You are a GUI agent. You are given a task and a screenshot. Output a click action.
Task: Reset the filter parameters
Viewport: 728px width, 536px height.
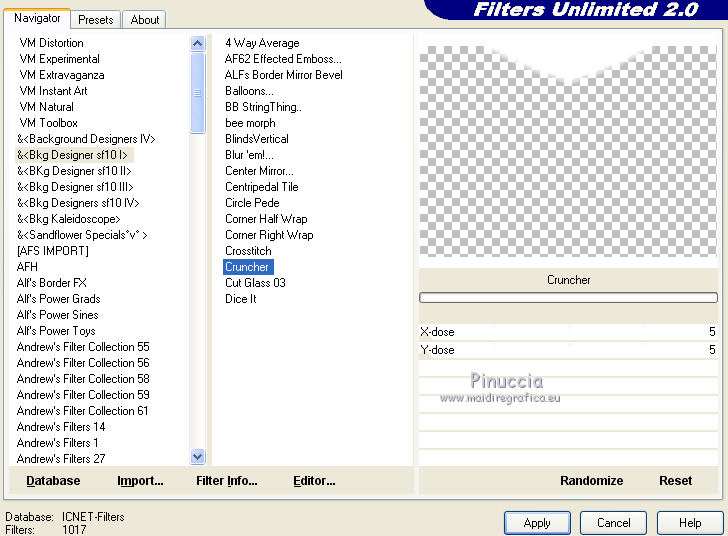click(x=676, y=481)
